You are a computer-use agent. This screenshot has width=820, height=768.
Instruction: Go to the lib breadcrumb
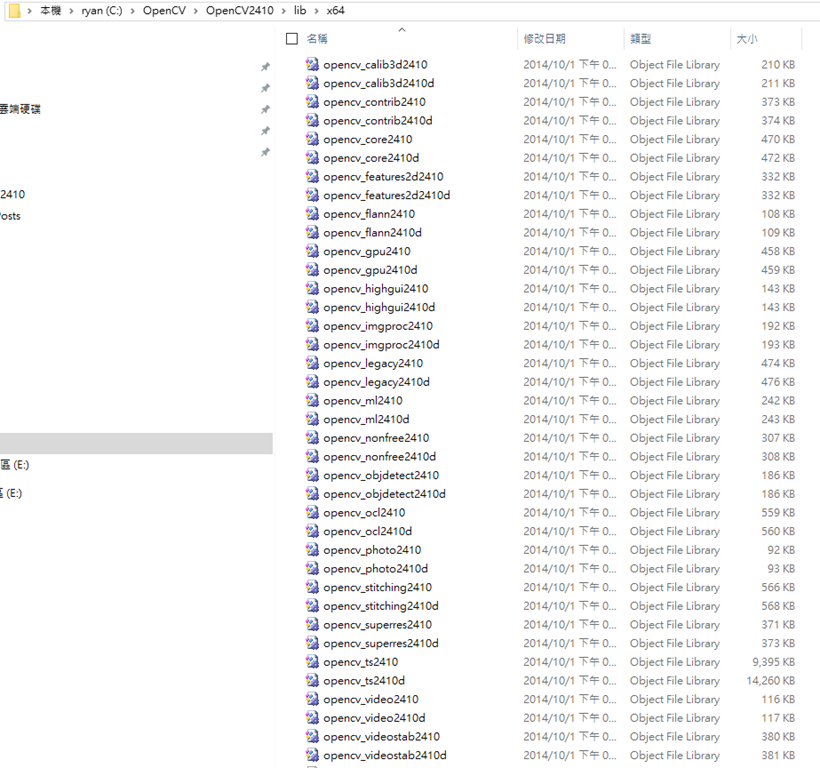tap(300, 10)
